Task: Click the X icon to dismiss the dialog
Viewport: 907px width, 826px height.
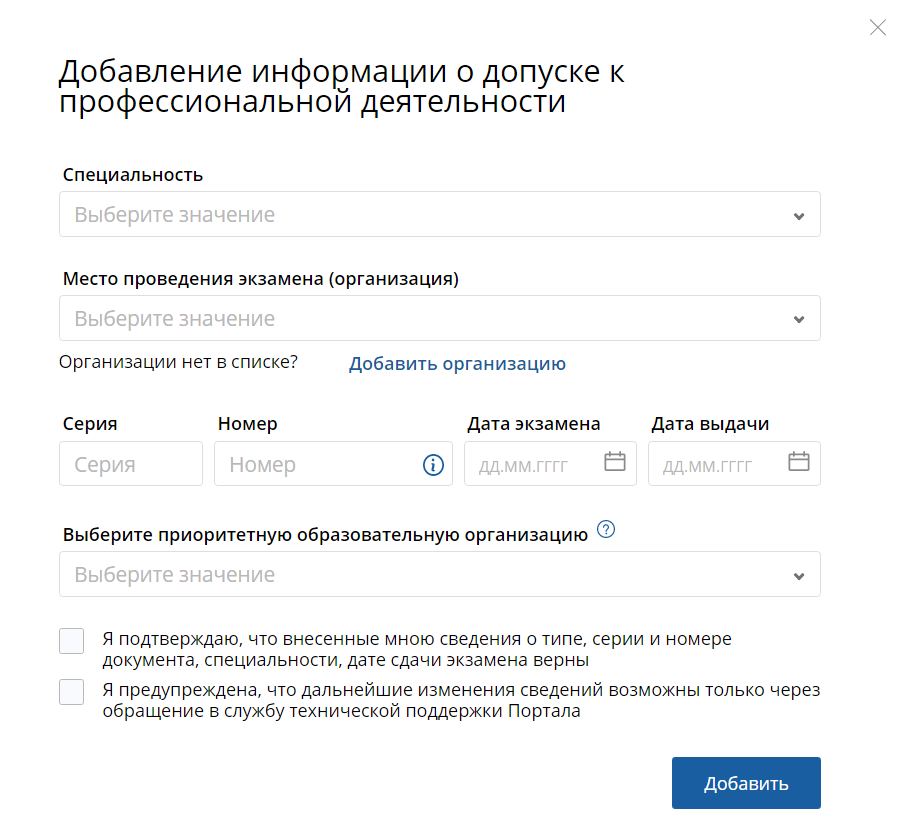Action: tap(877, 28)
